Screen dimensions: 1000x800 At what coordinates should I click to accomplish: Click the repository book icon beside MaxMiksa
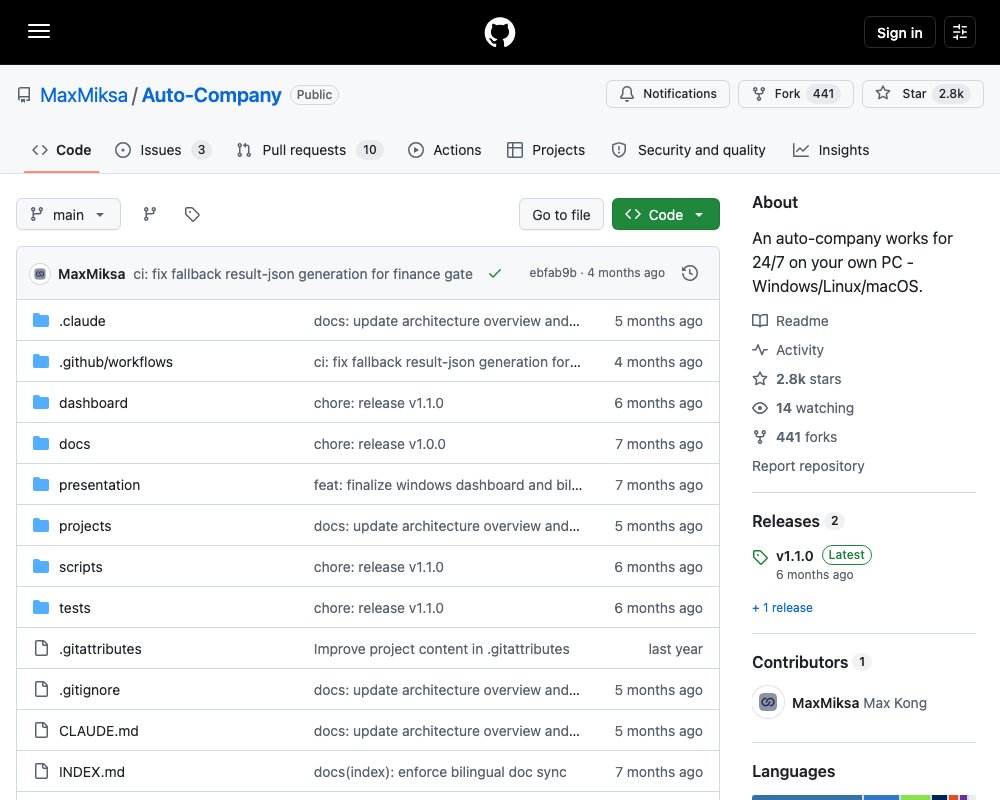point(24,95)
